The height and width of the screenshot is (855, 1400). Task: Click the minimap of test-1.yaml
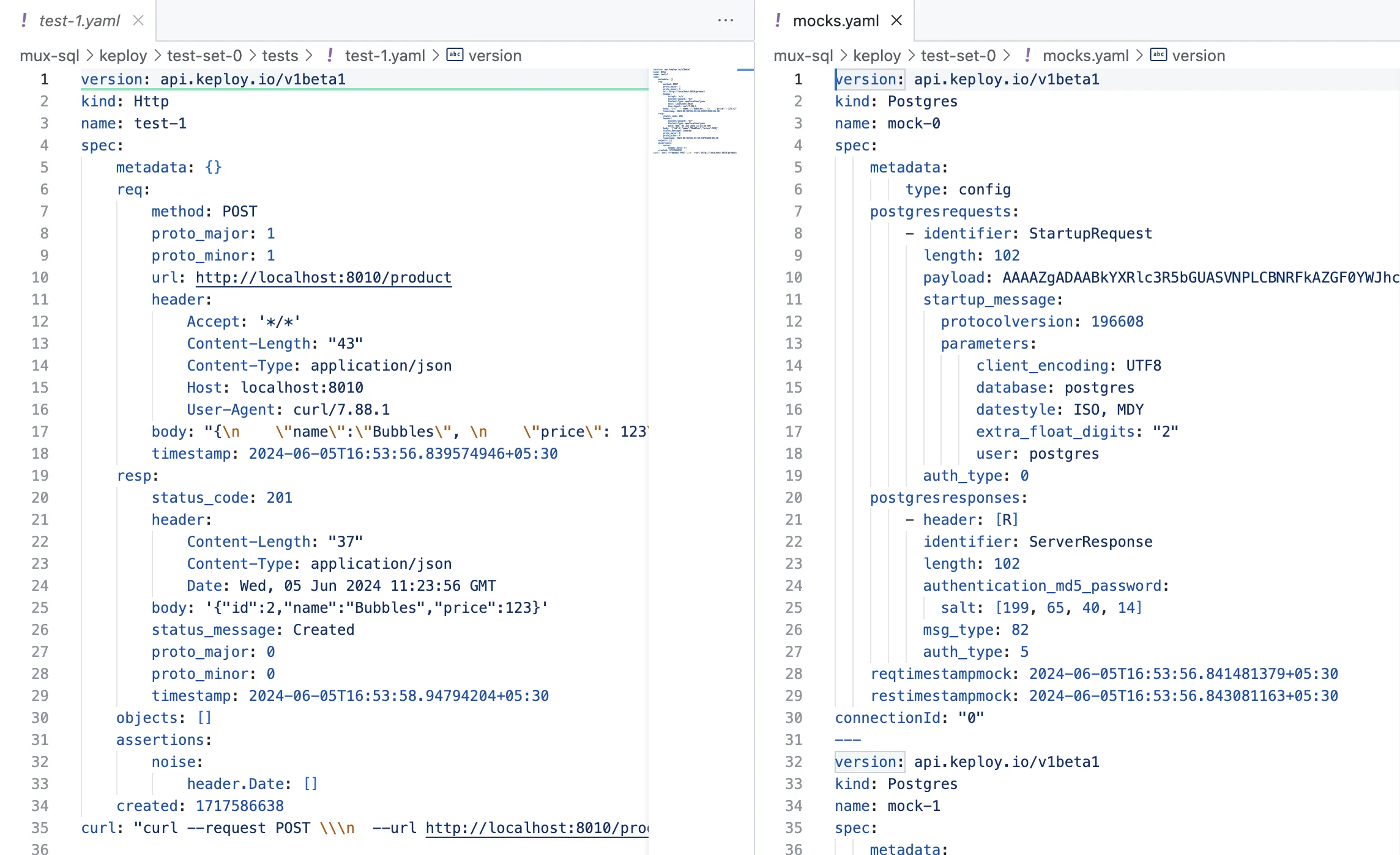click(x=695, y=111)
